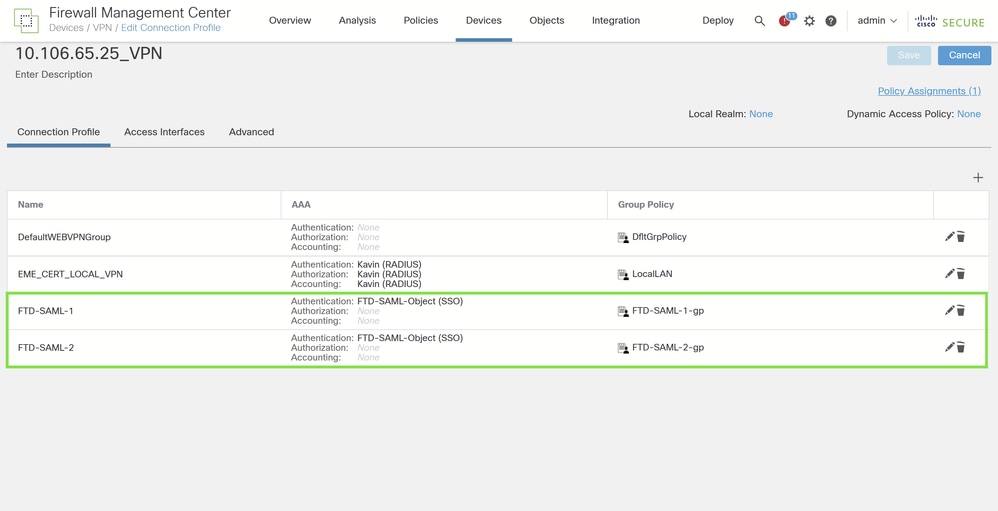The image size is (998, 511).
Task: Open the Overview menu
Action: click(290, 20)
